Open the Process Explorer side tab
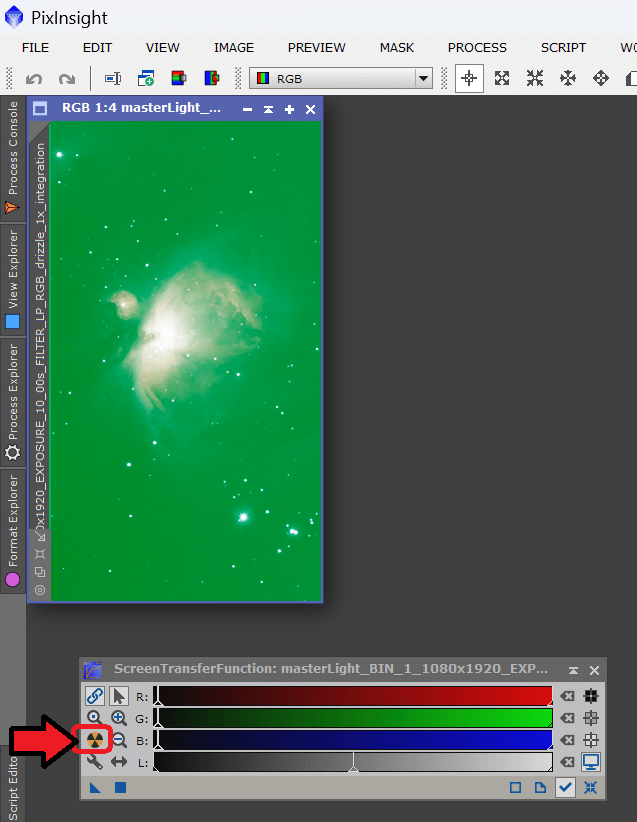The width and height of the screenshot is (637, 822). click(13, 403)
